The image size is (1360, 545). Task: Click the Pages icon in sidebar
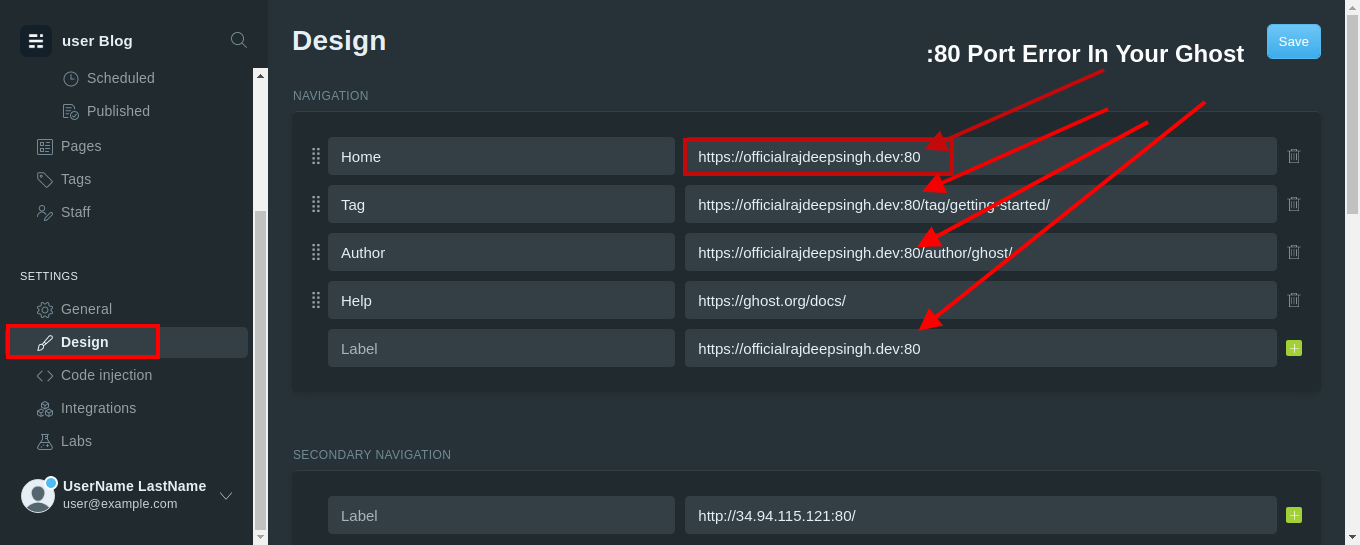[x=45, y=146]
